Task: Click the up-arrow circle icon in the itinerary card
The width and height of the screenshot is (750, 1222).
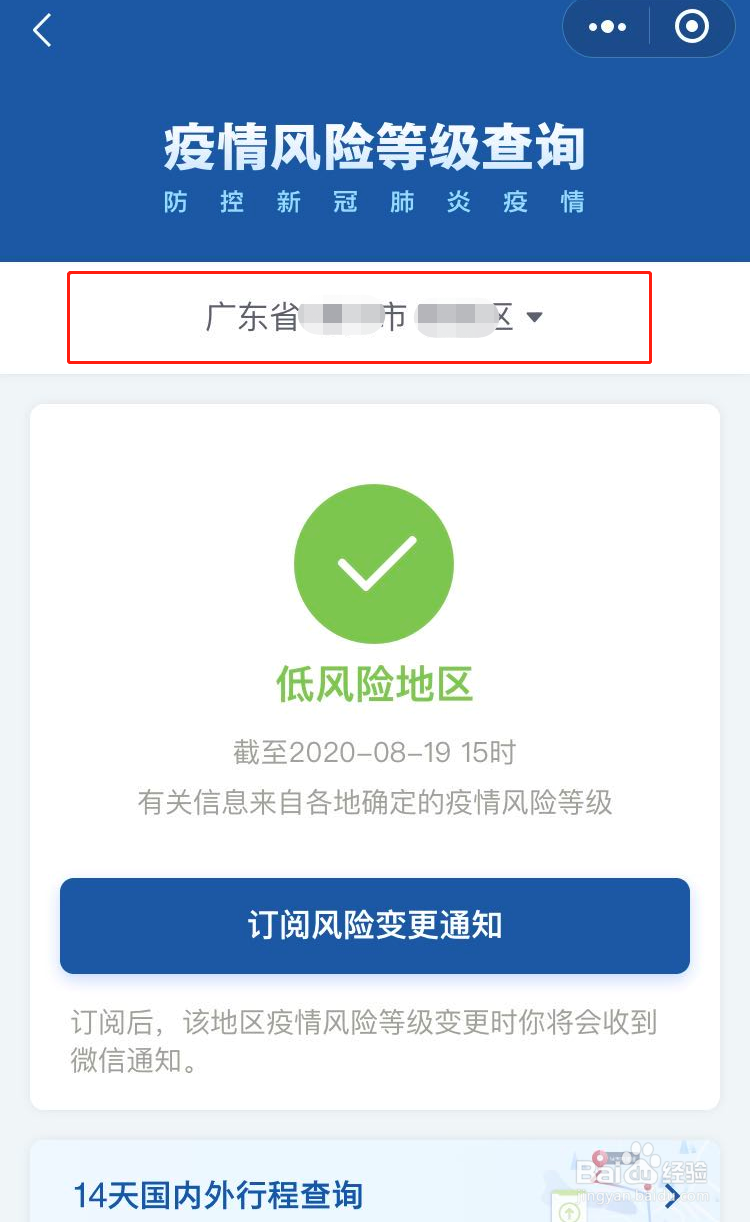Action: 569,1212
